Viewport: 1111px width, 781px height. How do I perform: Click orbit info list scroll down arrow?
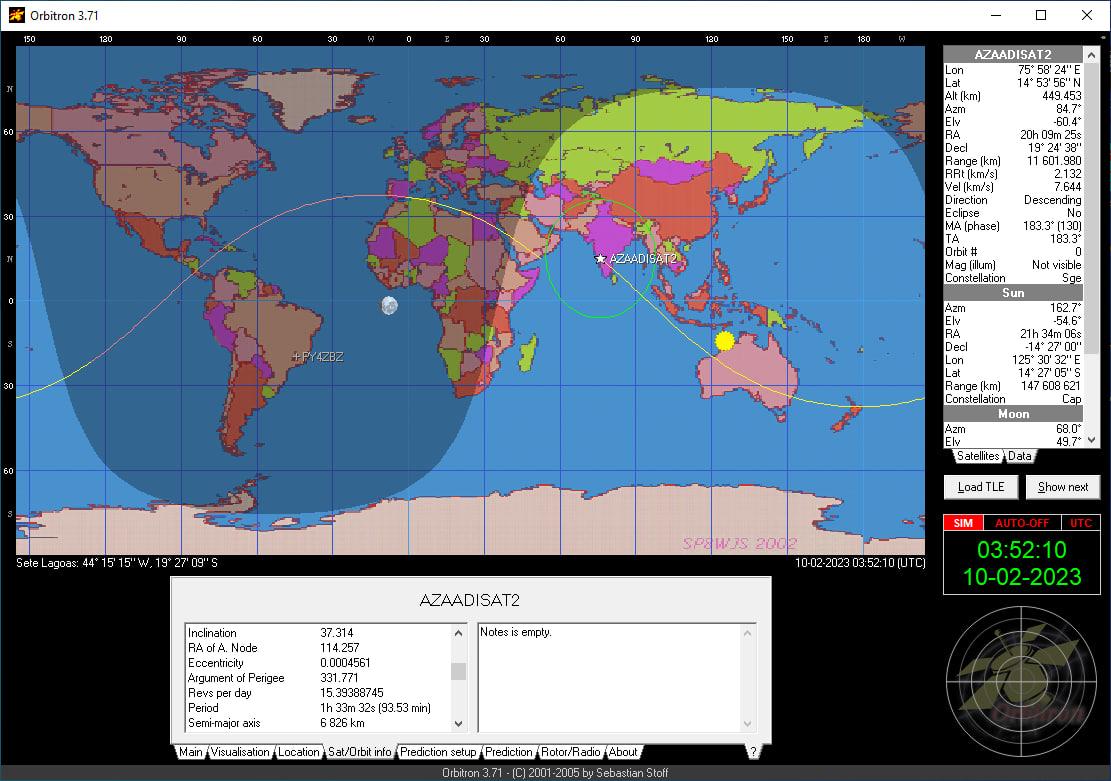click(x=458, y=724)
